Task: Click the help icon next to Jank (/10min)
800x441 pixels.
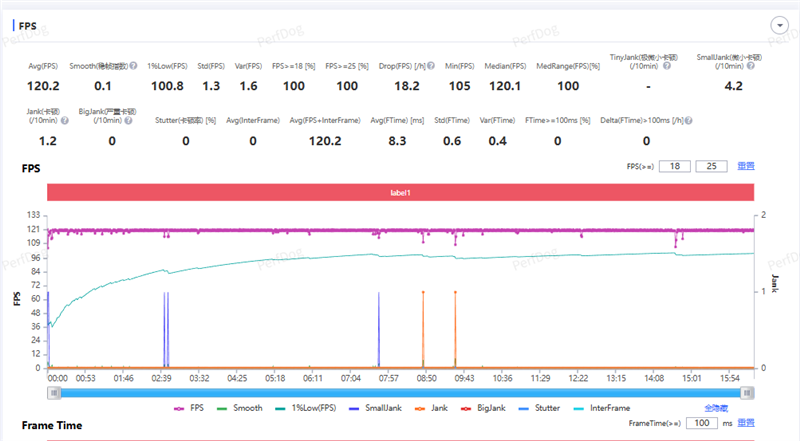Action: coord(67,120)
